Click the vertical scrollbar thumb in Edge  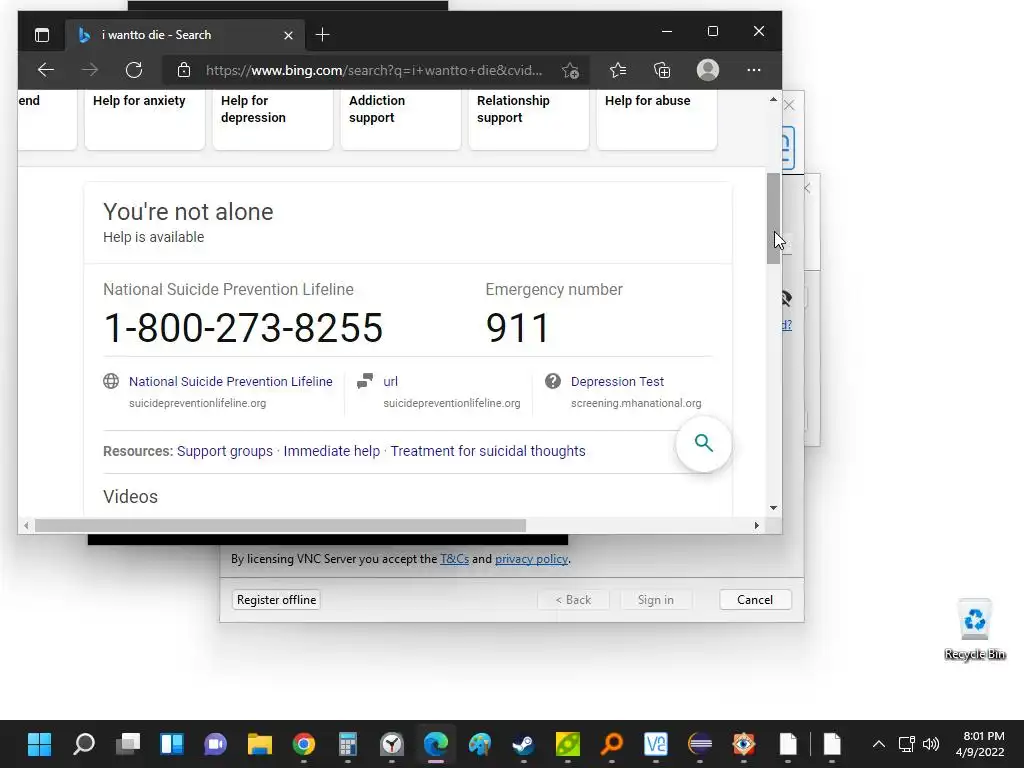pos(773,218)
